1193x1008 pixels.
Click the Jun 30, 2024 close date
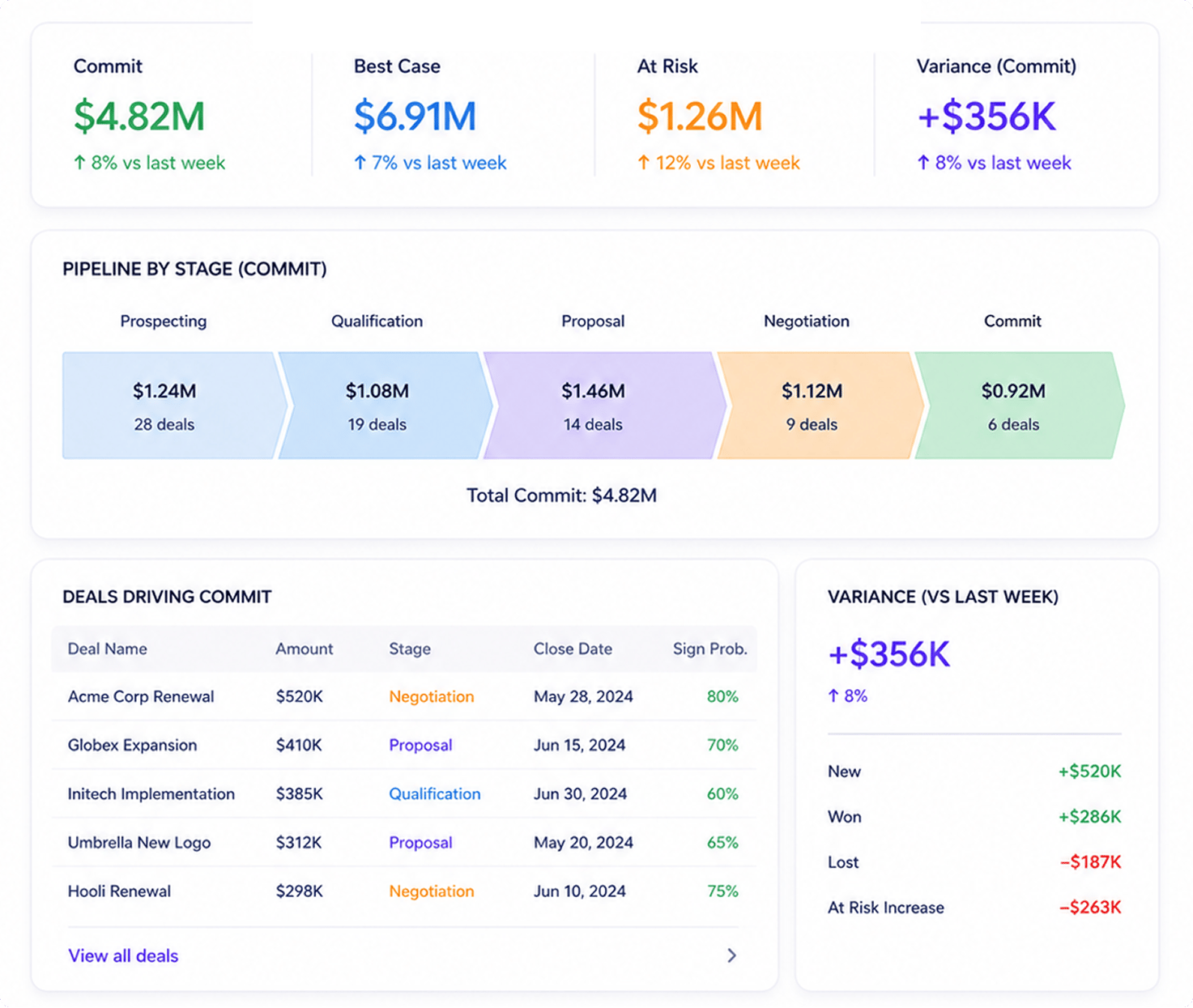(581, 793)
